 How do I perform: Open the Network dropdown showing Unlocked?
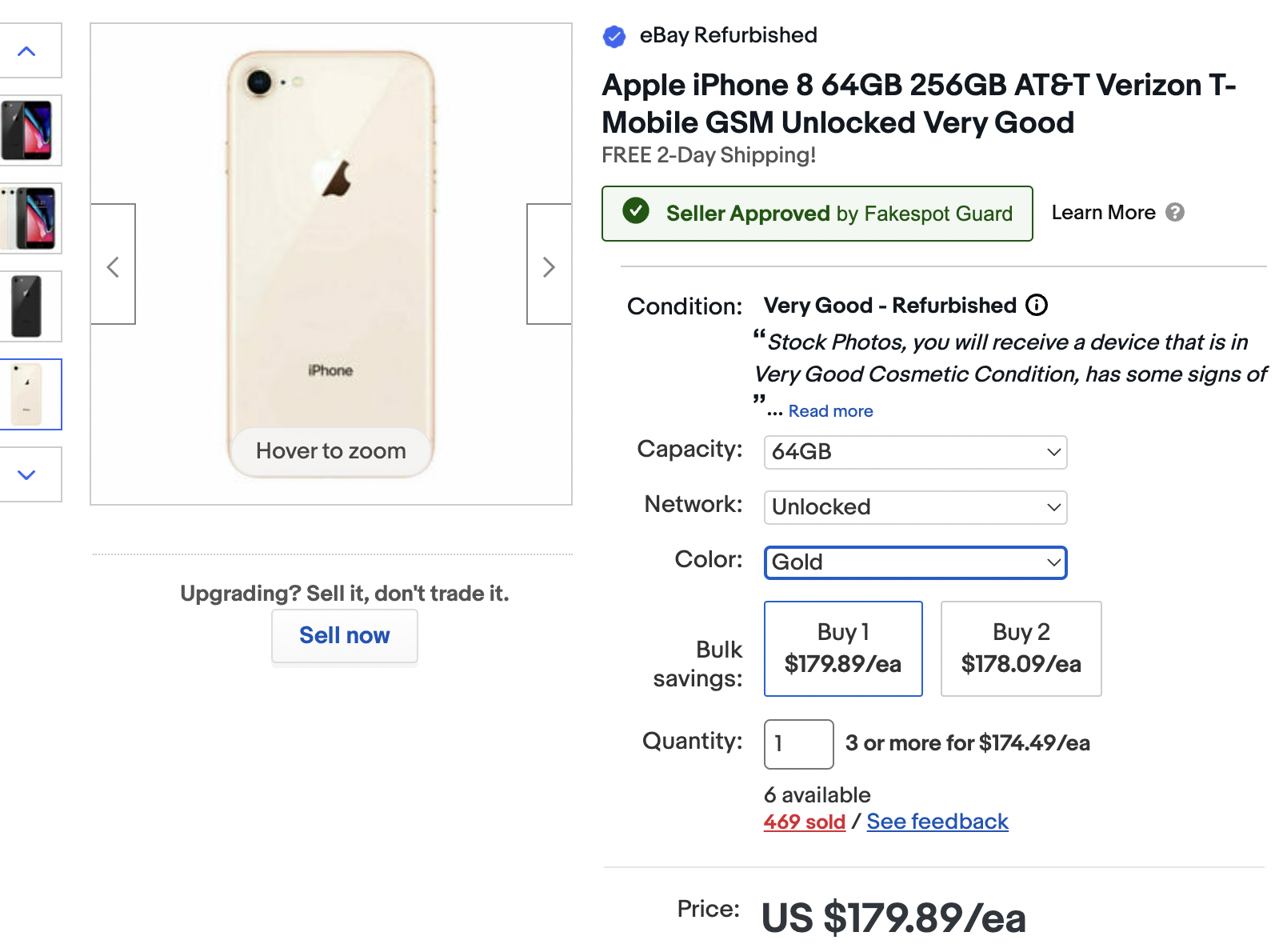pyautogui.click(x=915, y=507)
